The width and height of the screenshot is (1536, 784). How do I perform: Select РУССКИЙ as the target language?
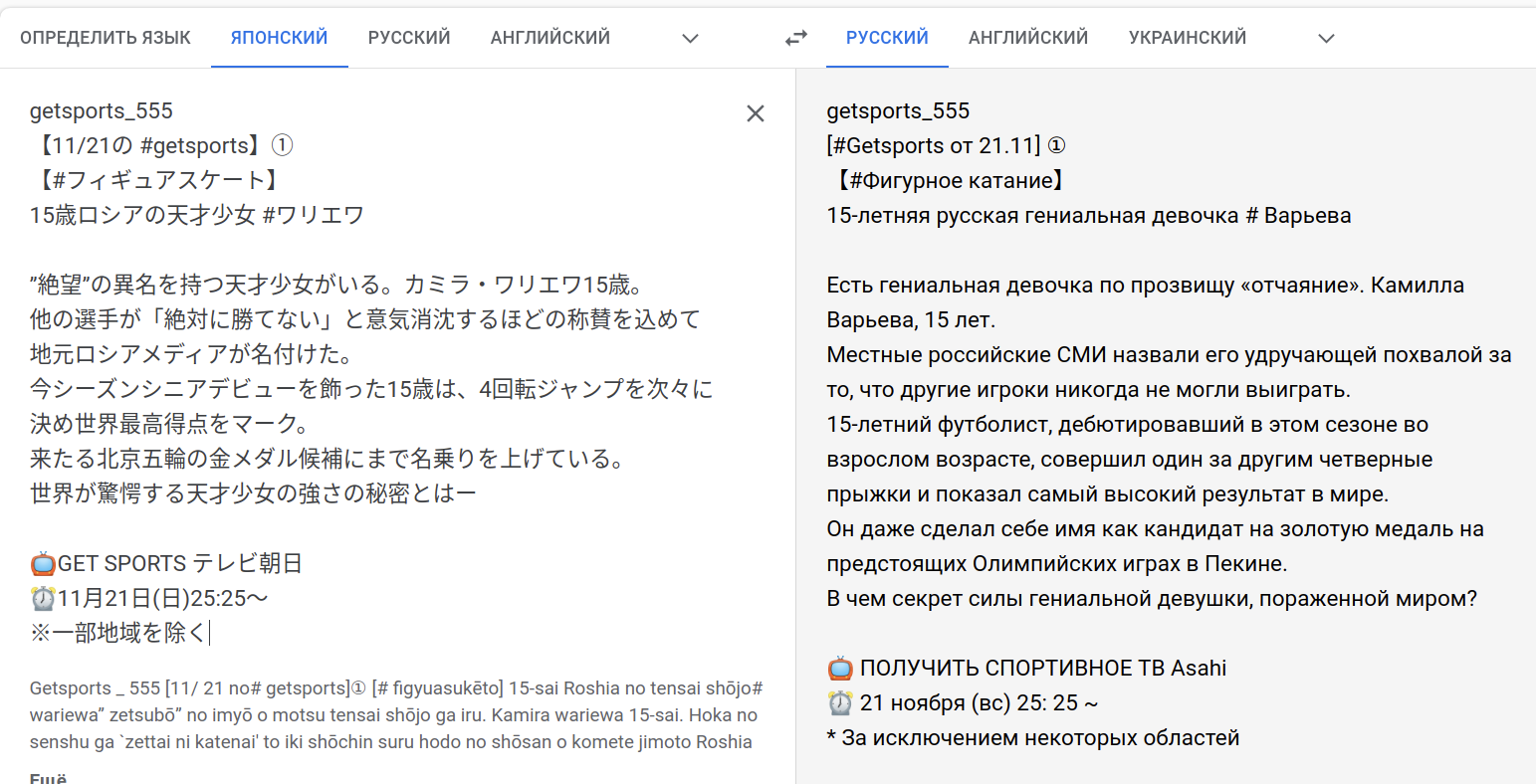pos(887,38)
